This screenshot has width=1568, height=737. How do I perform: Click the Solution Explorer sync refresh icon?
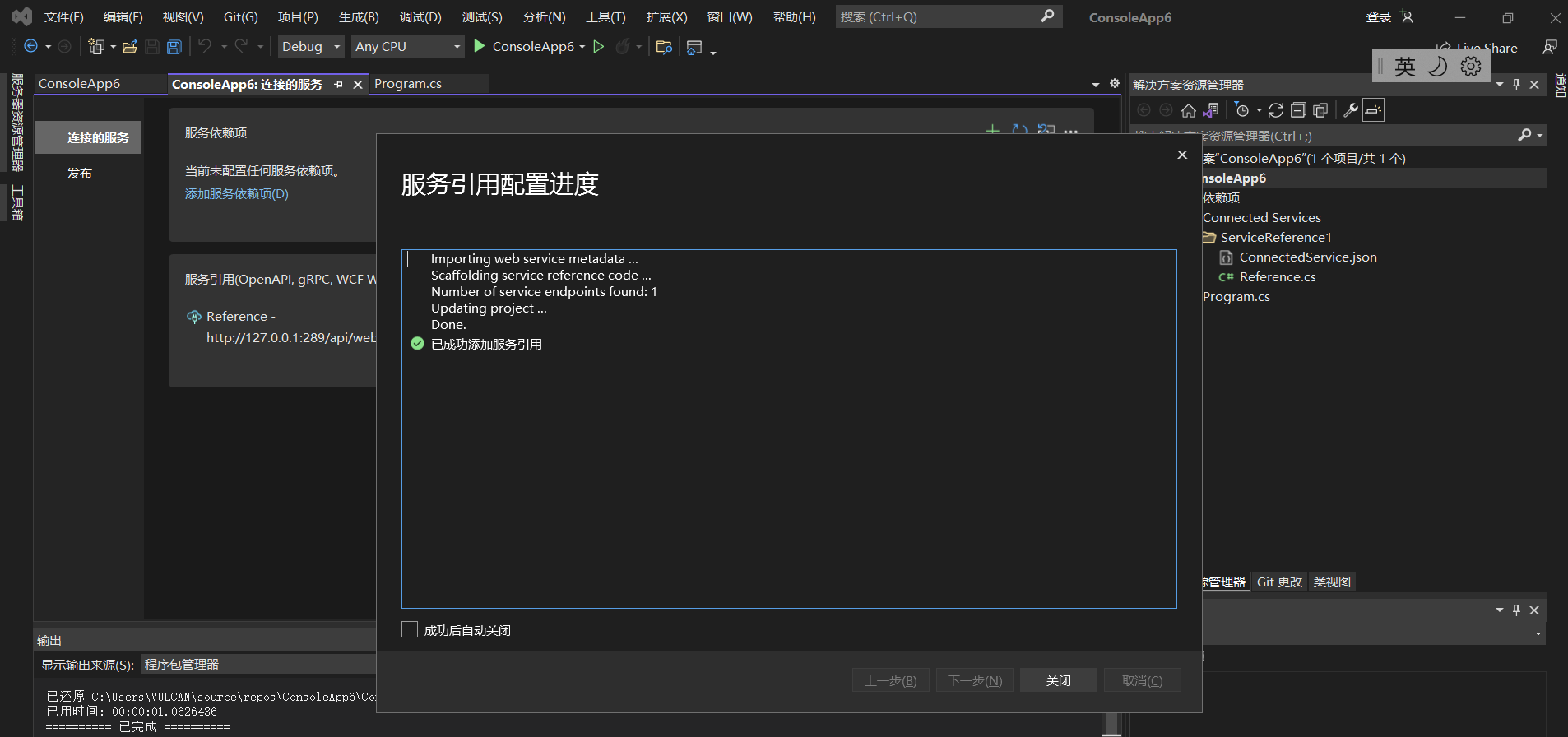tap(1276, 110)
